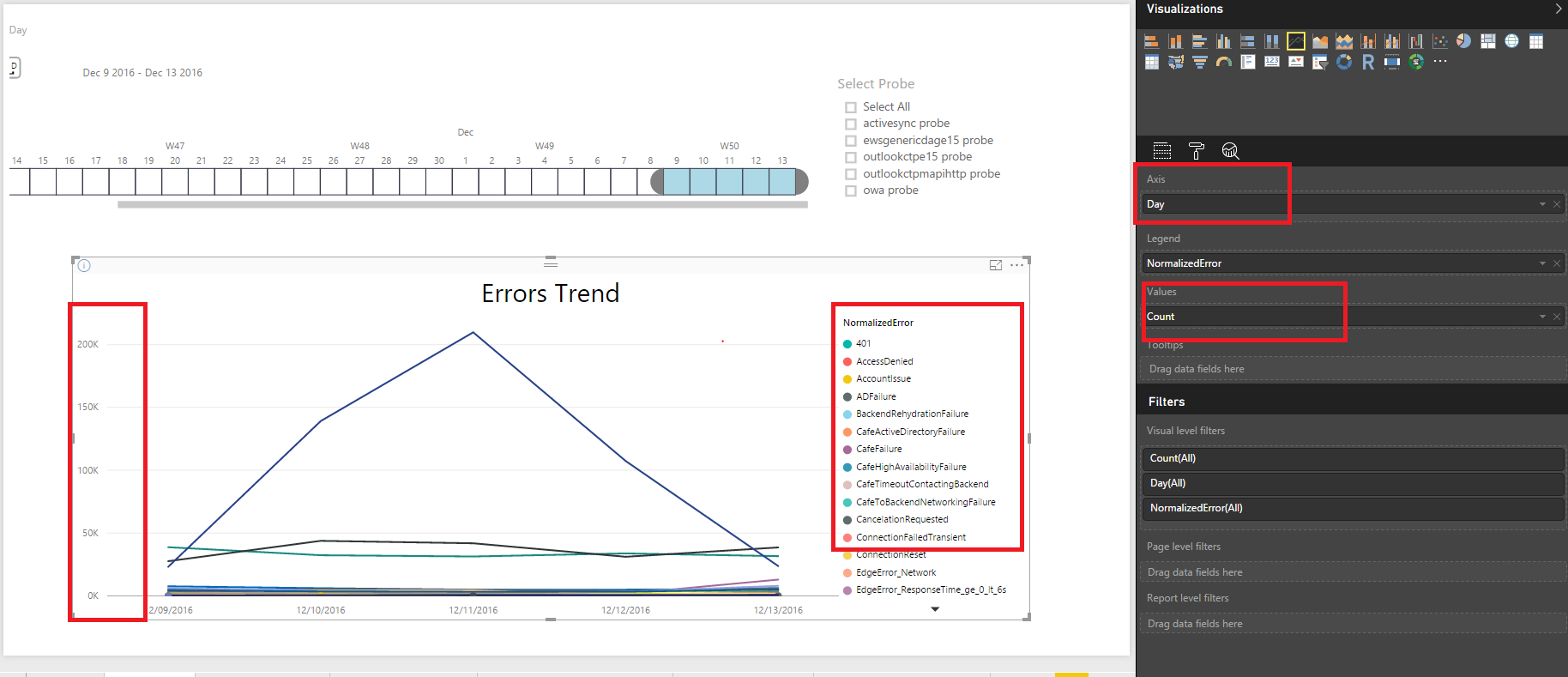Select the scatter chart visualization
Screen dimensions: 1568x677
[x=1440, y=41]
